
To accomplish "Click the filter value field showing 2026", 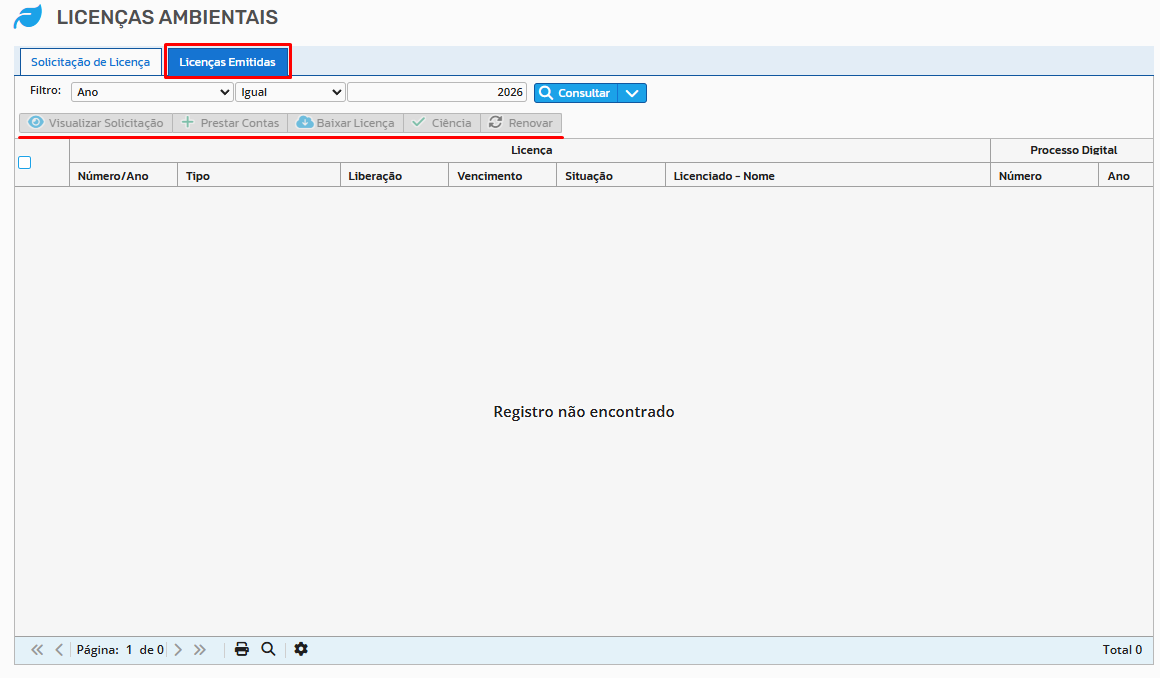I will coord(436,92).
